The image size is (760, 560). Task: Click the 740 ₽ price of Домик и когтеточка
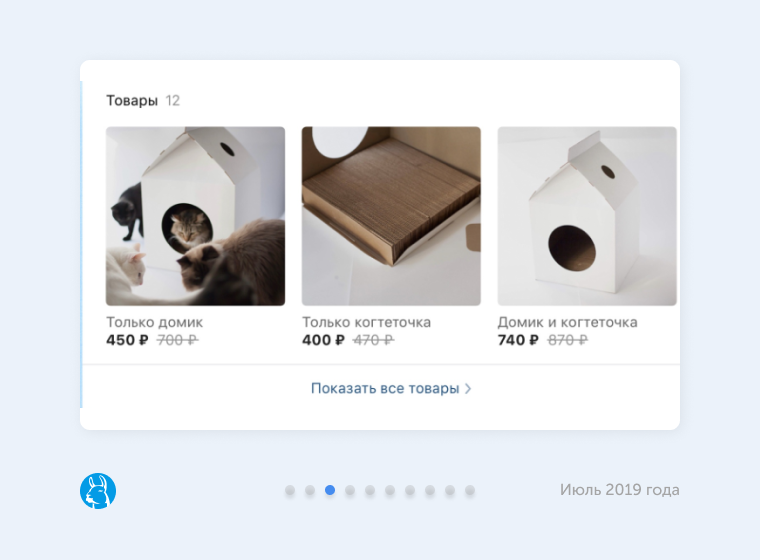click(x=518, y=340)
